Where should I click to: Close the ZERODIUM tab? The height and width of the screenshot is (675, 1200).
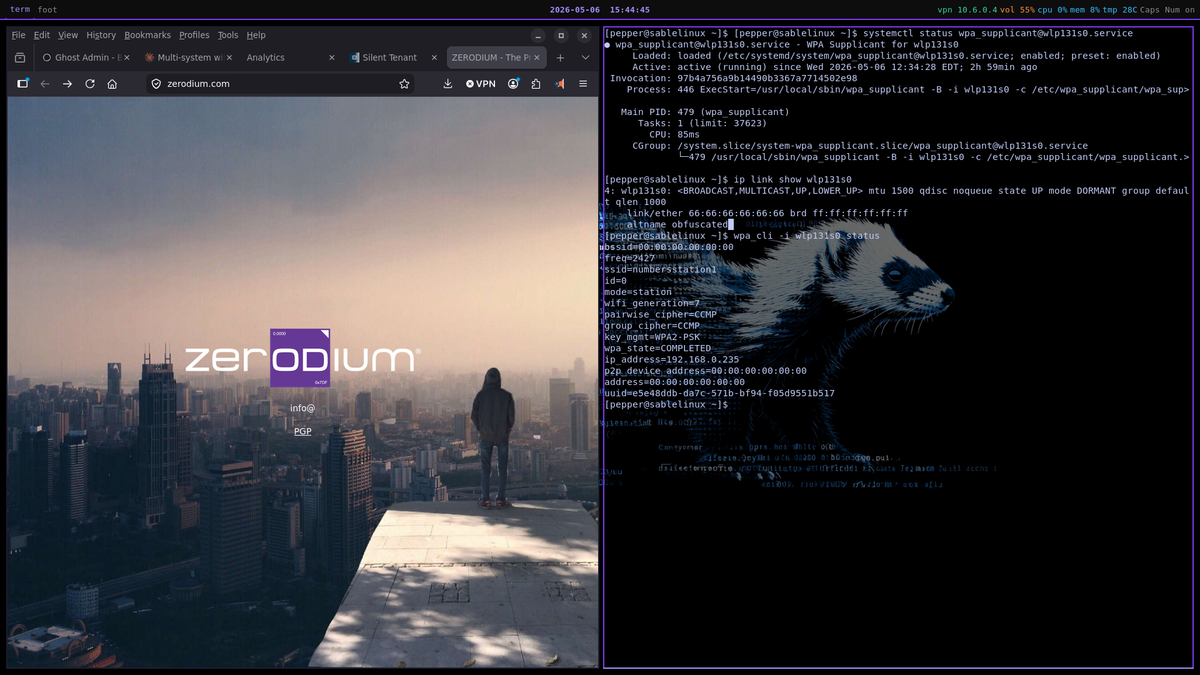(x=536, y=58)
